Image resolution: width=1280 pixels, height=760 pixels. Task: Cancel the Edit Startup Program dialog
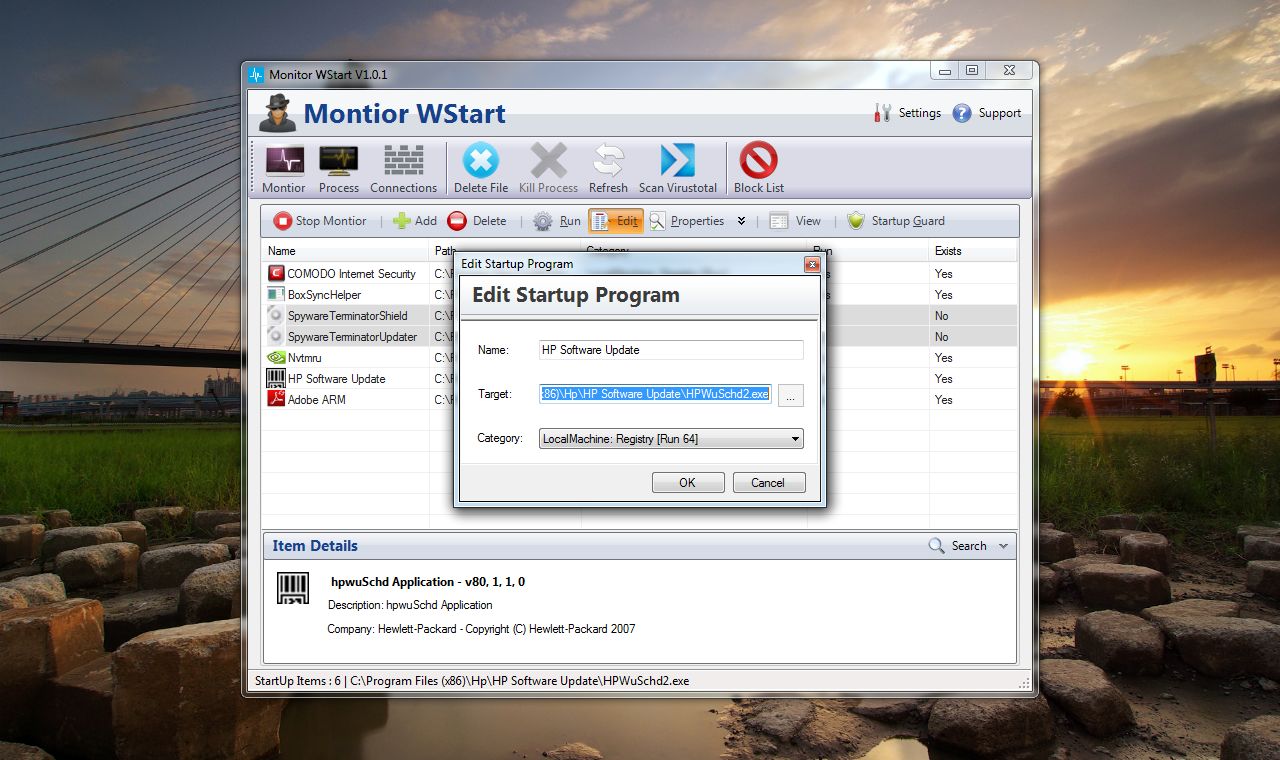click(768, 483)
